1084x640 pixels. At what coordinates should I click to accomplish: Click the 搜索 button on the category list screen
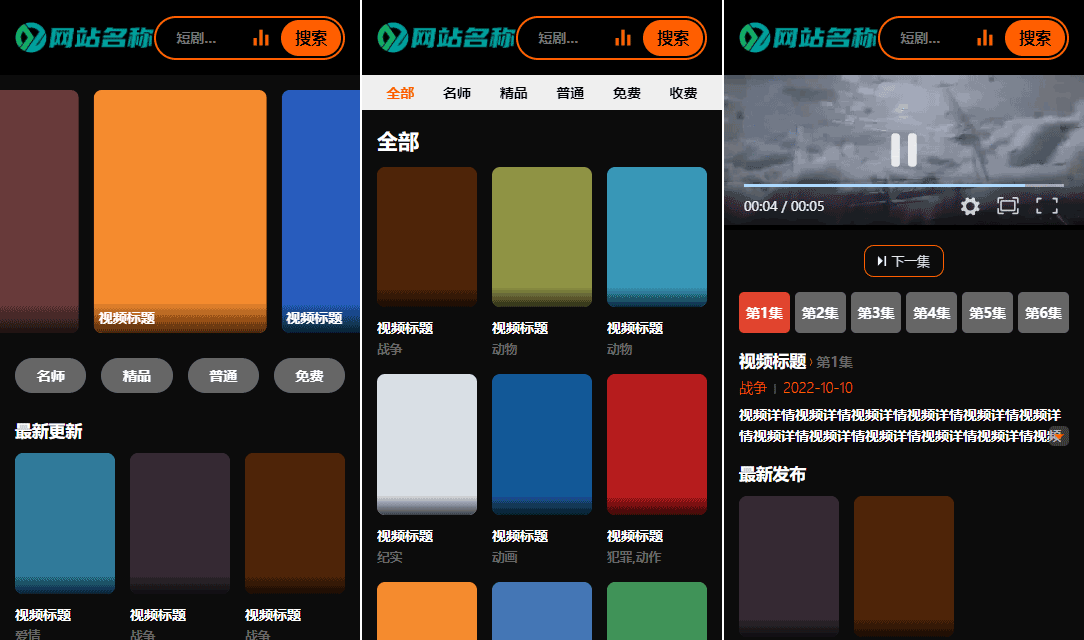pyautogui.click(x=673, y=38)
